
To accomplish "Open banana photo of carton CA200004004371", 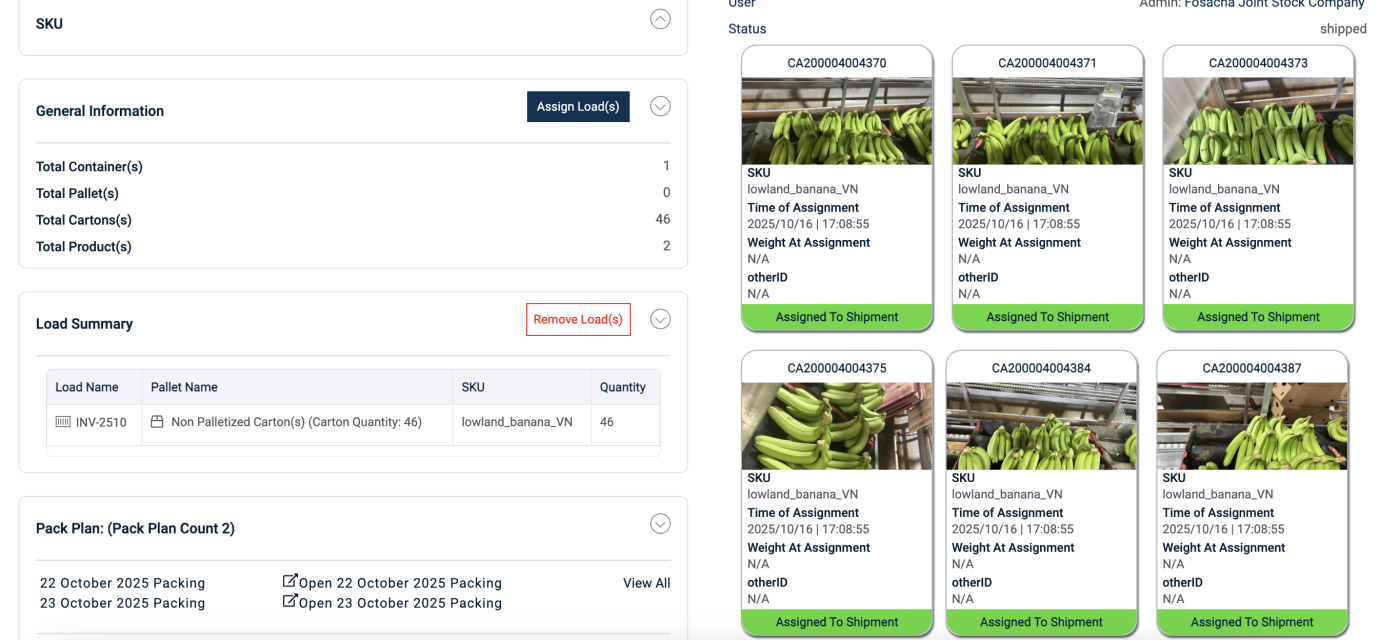I will [1047, 121].
